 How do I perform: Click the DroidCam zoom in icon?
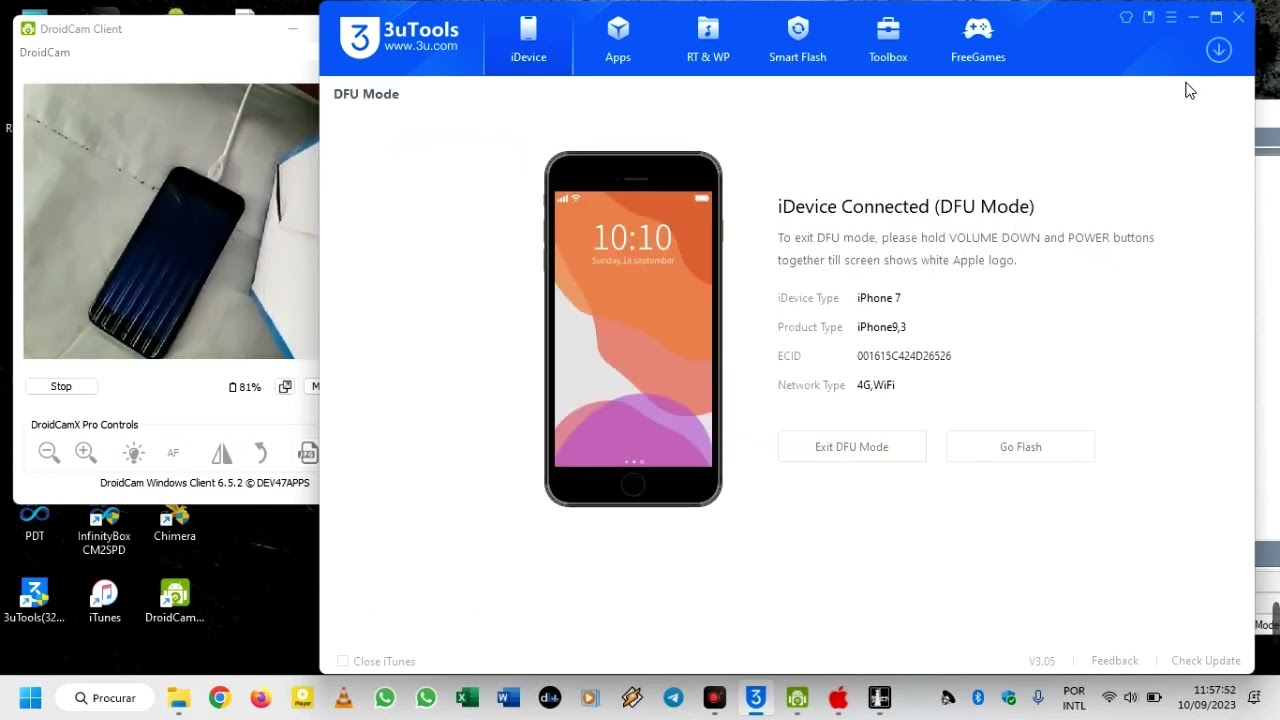pyautogui.click(x=86, y=453)
